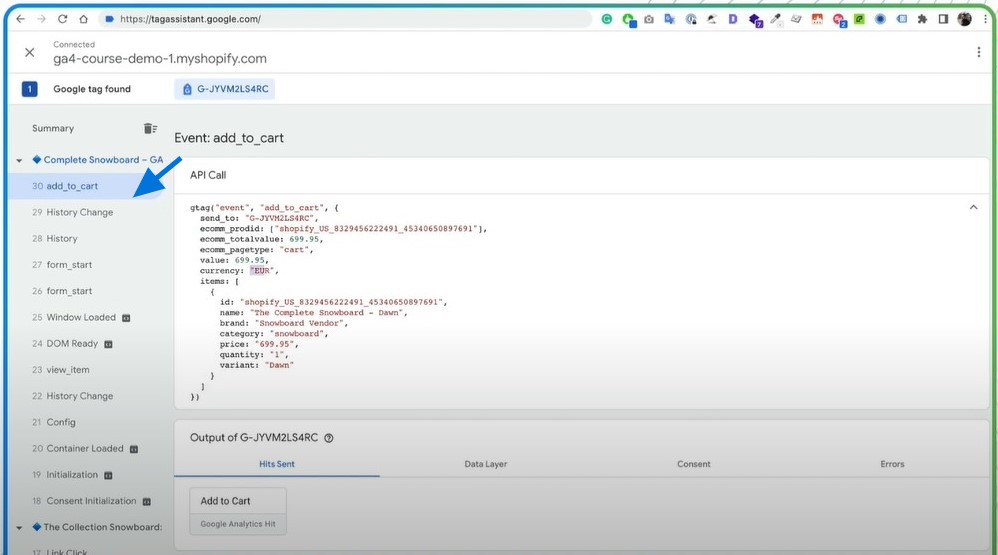The image size is (998, 555).
Task: Click the icon beside Initialization
Action: [x=108, y=475]
